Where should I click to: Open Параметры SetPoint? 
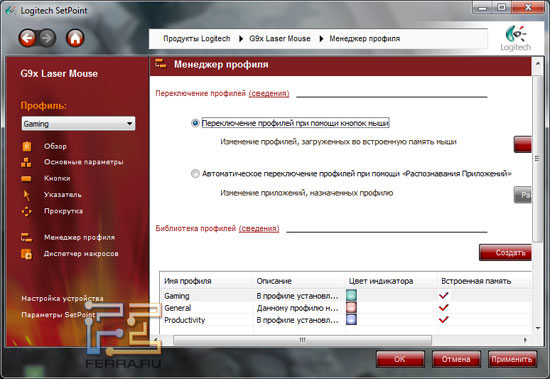tap(58, 315)
